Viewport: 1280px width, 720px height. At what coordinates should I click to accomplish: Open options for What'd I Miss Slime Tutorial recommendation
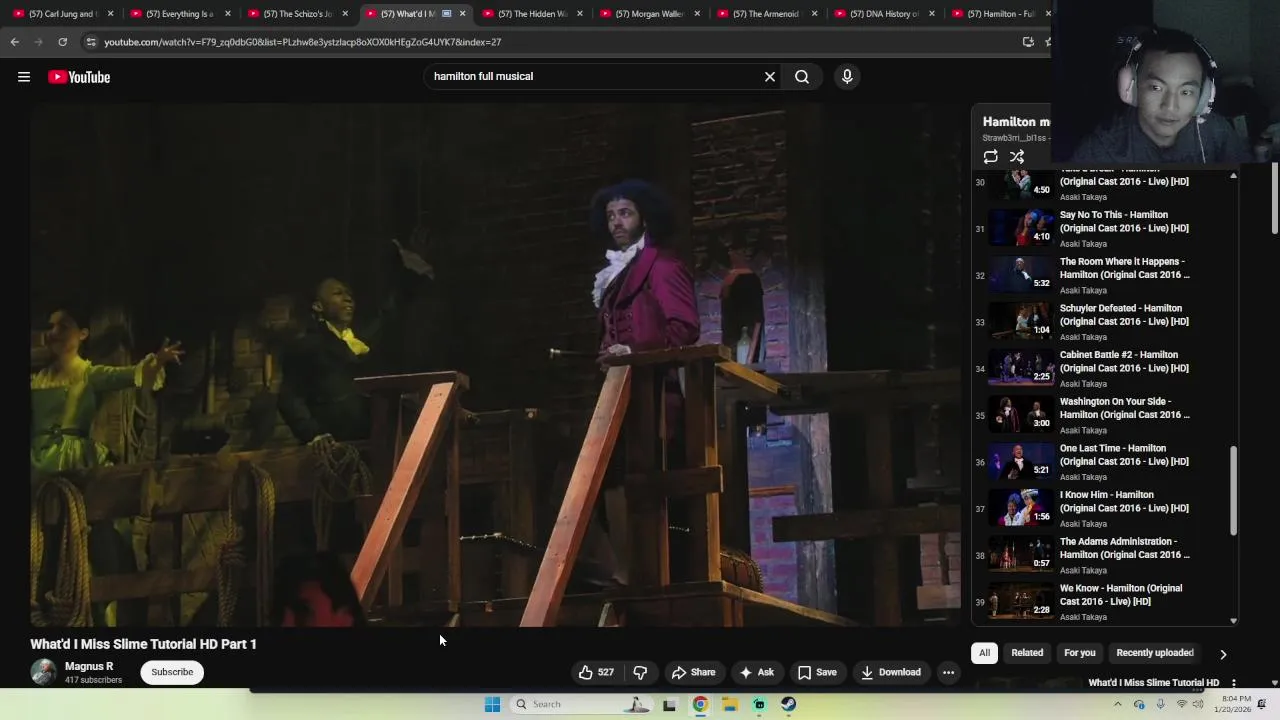[1234, 683]
